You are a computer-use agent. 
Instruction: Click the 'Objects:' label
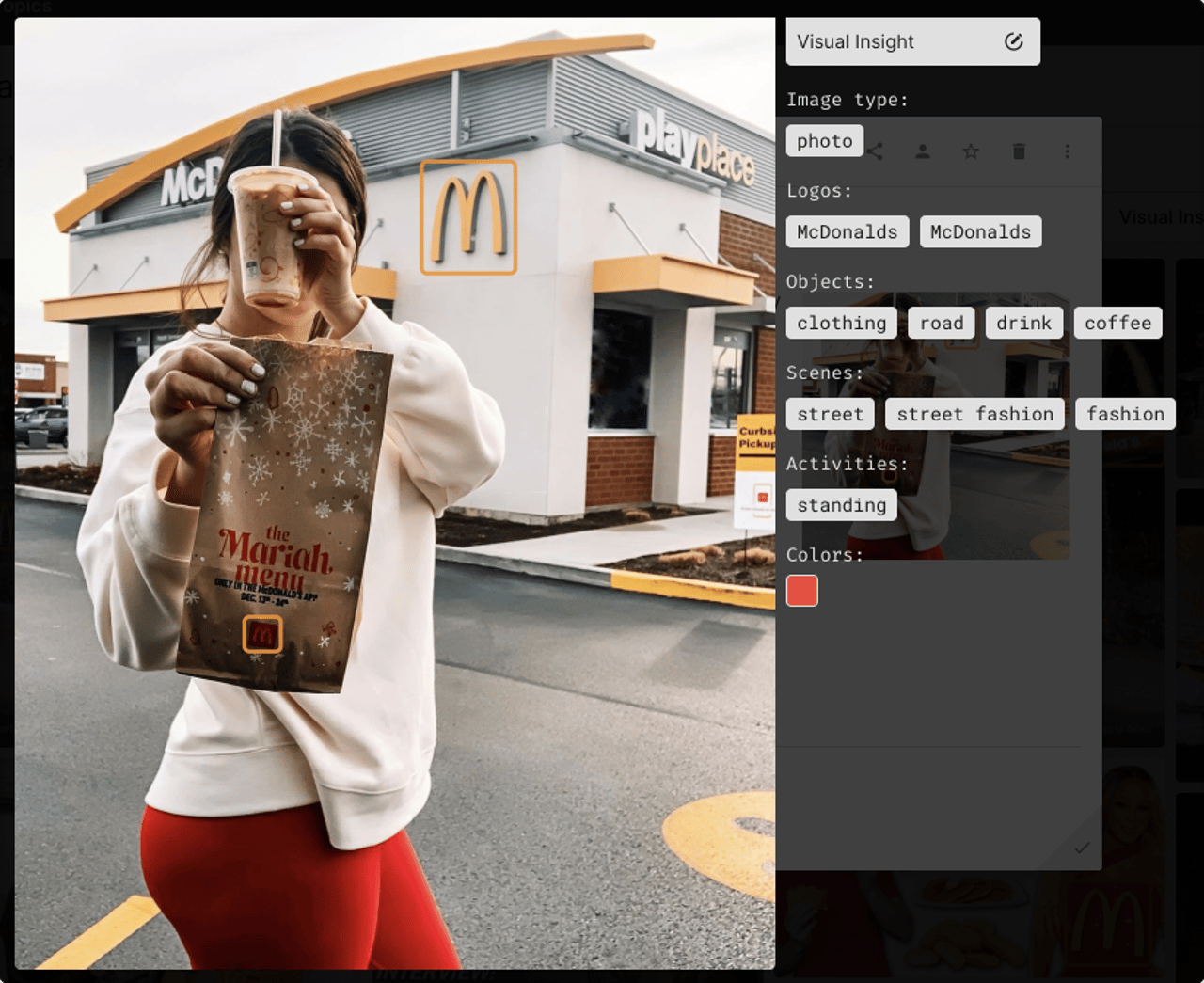click(831, 282)
